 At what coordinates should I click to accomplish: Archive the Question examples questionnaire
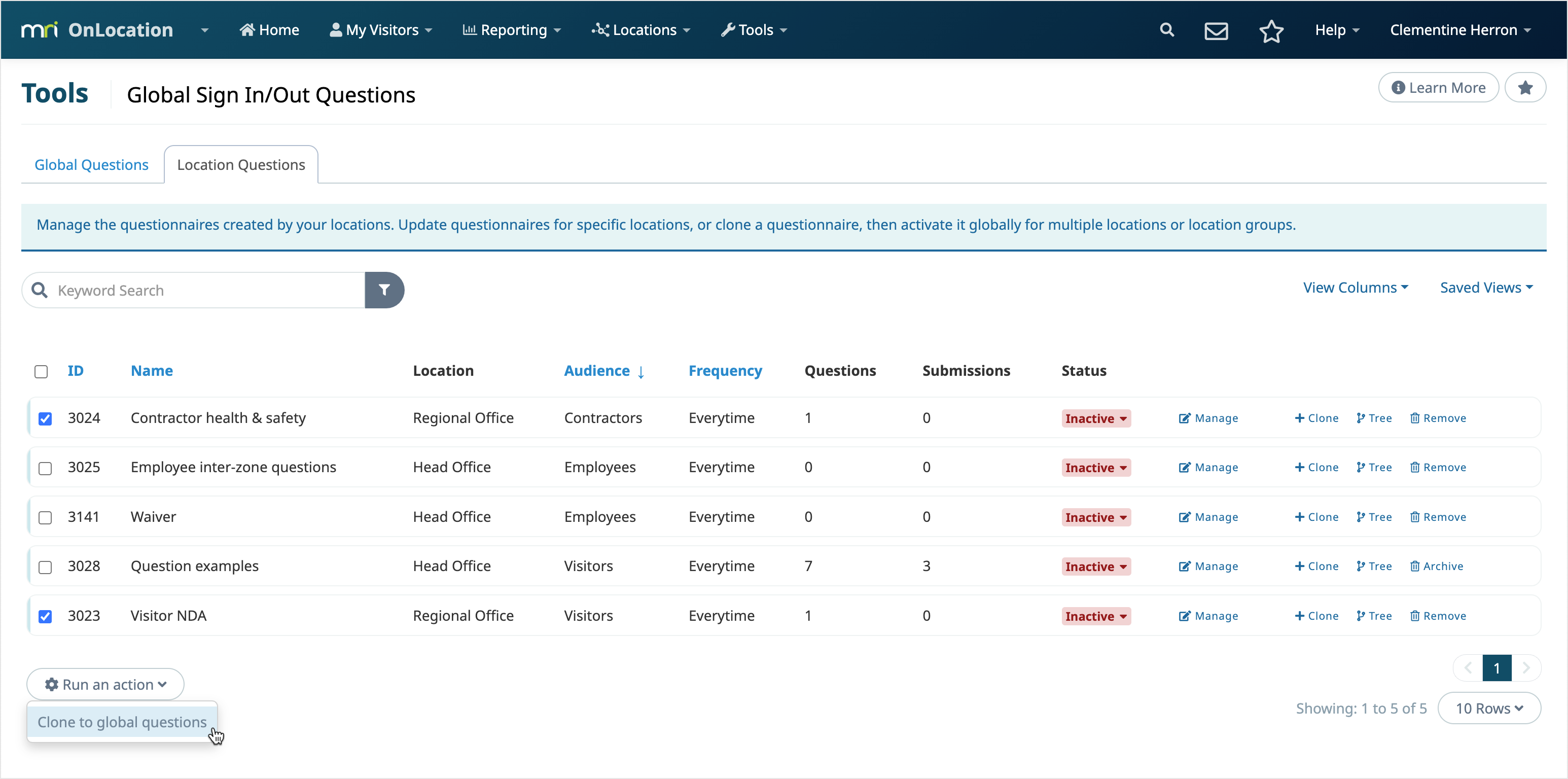[1437, 566]
